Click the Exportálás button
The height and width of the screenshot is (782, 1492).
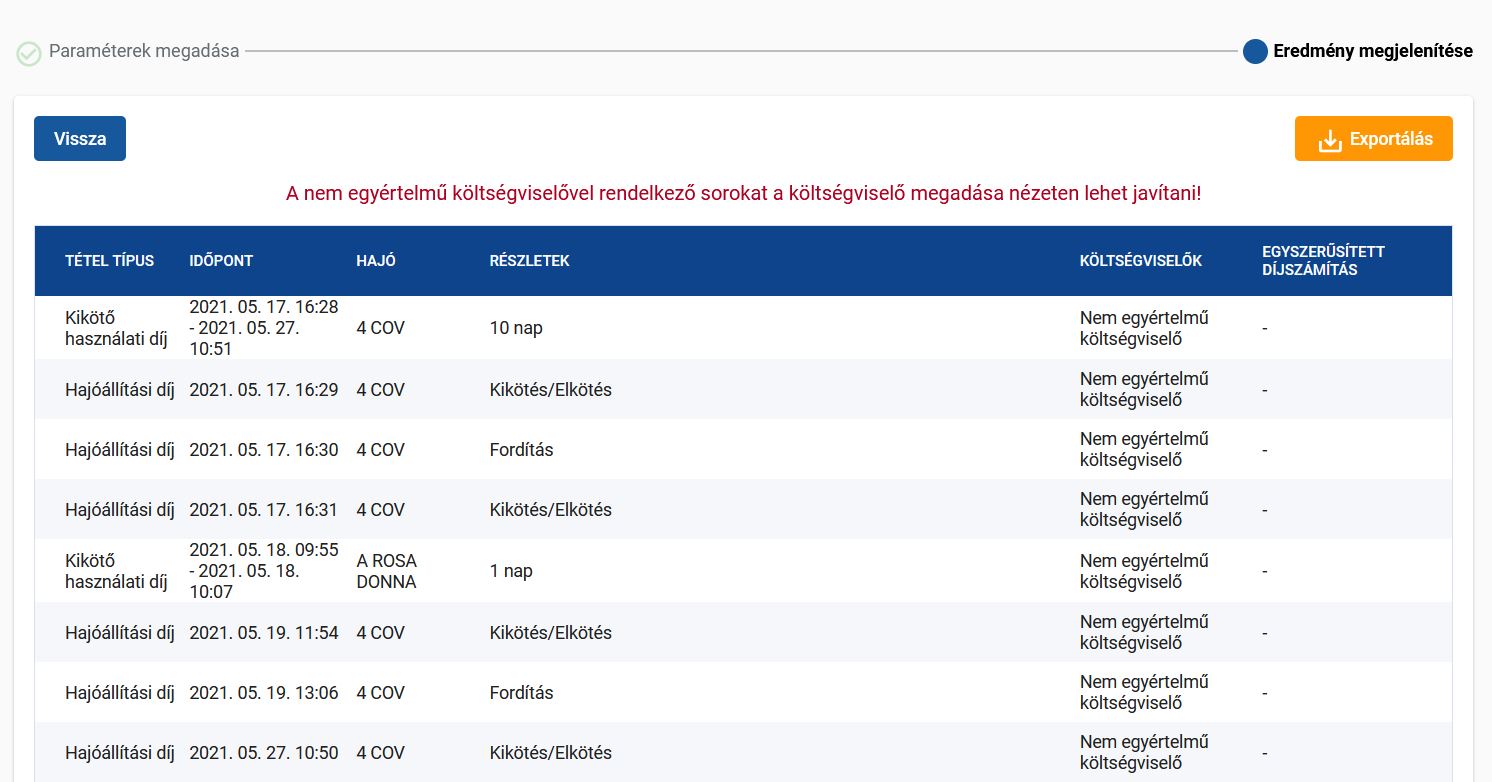(1373, 139)
